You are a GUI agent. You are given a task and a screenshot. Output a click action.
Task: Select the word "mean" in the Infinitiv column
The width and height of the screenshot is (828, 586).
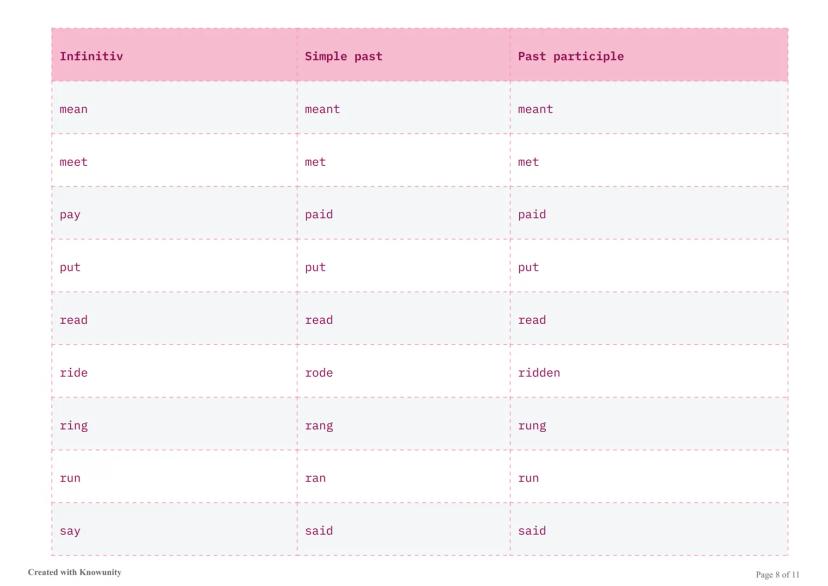click(x=74, y=109)
